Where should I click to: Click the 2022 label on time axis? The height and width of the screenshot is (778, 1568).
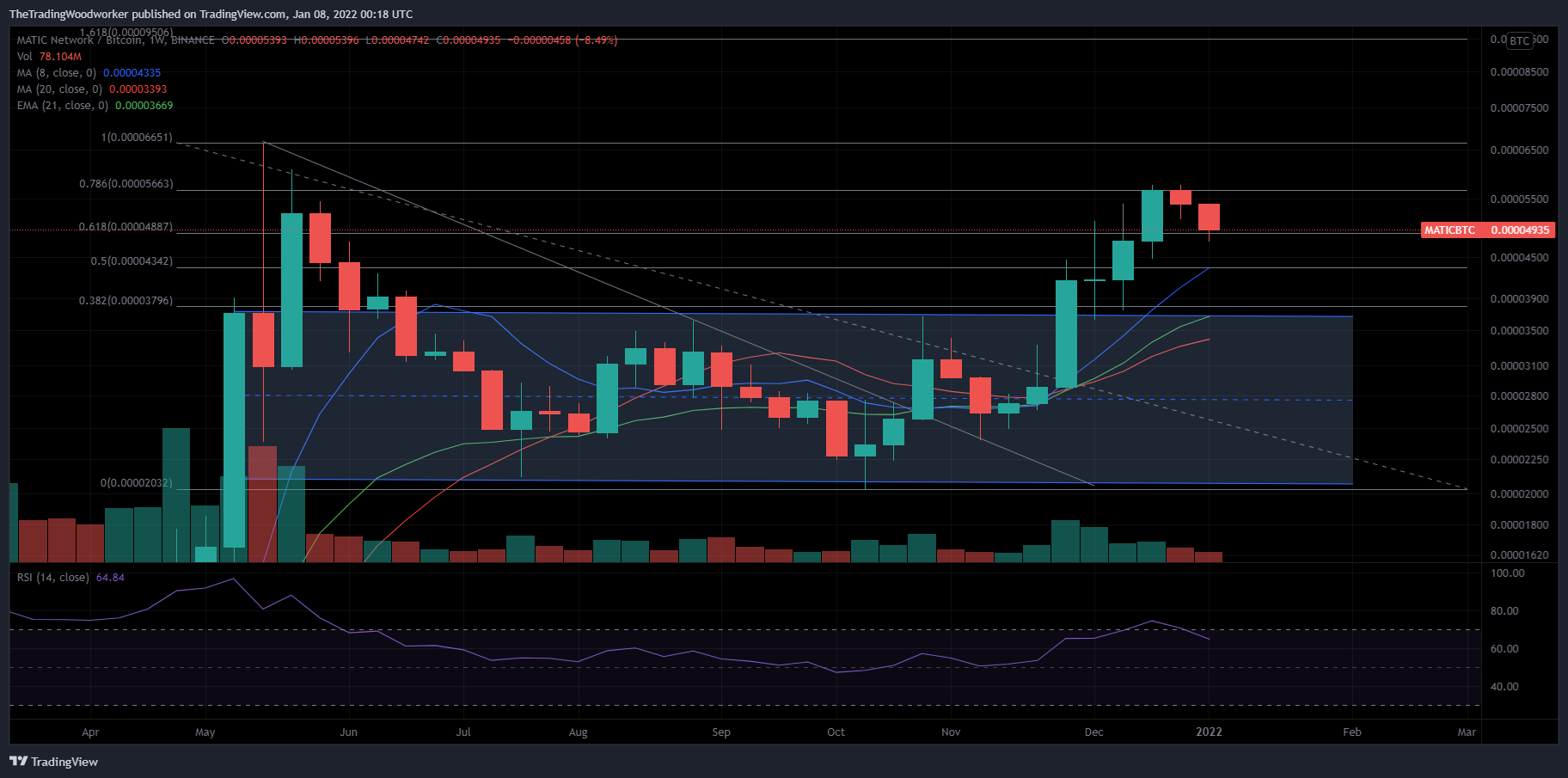(1209, 732)
